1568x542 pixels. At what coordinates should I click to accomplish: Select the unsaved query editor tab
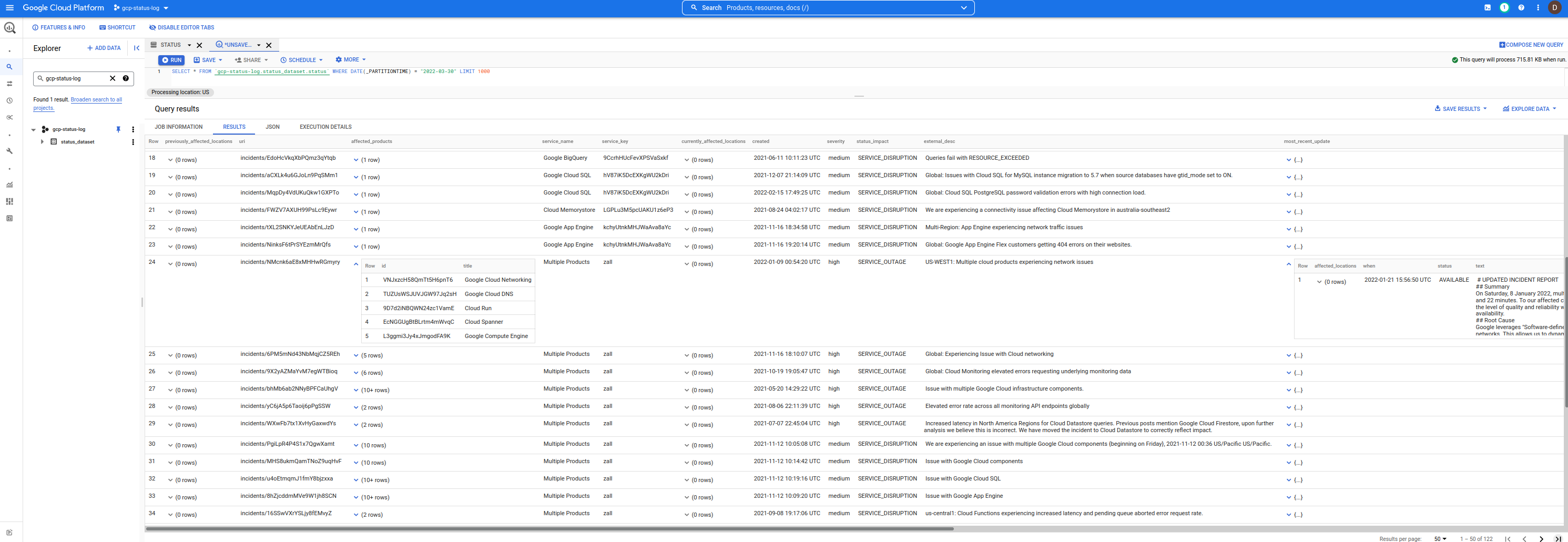click(235, 45)
